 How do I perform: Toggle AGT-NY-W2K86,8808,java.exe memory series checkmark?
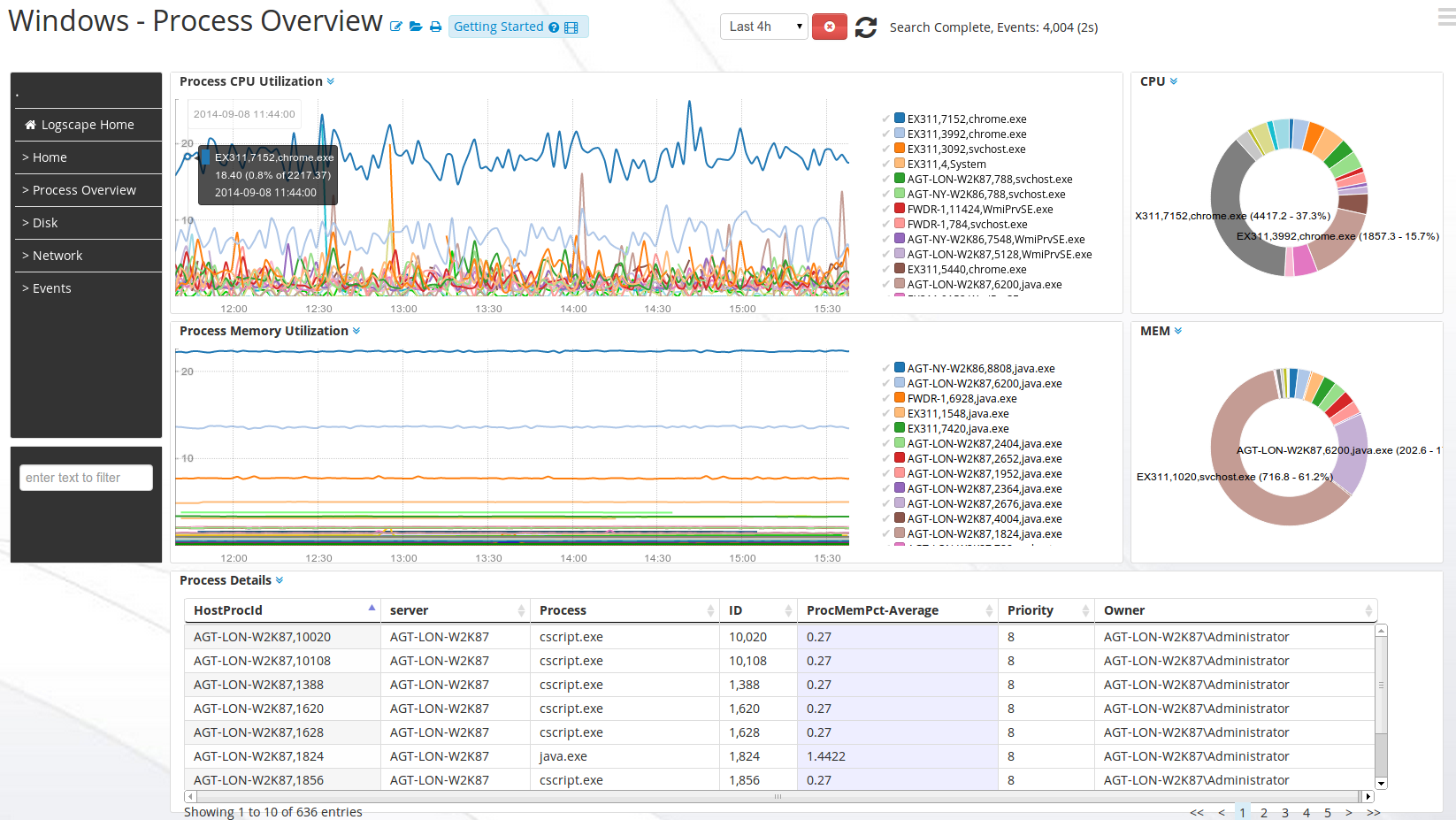(x=885, y=368)
